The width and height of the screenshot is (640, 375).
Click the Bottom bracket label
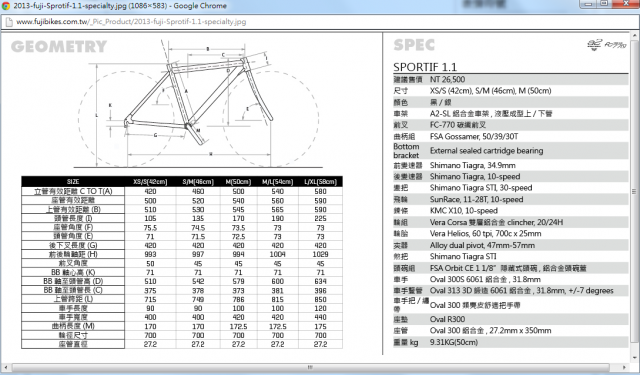(x=406, y=151)
